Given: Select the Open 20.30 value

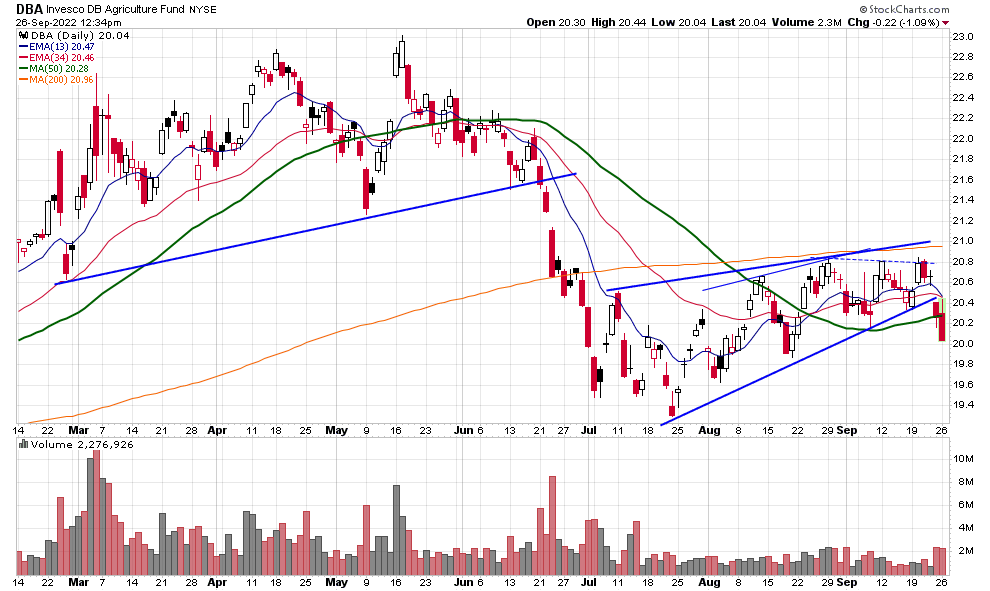Looking at the screenshot, I should coord(556,22).
